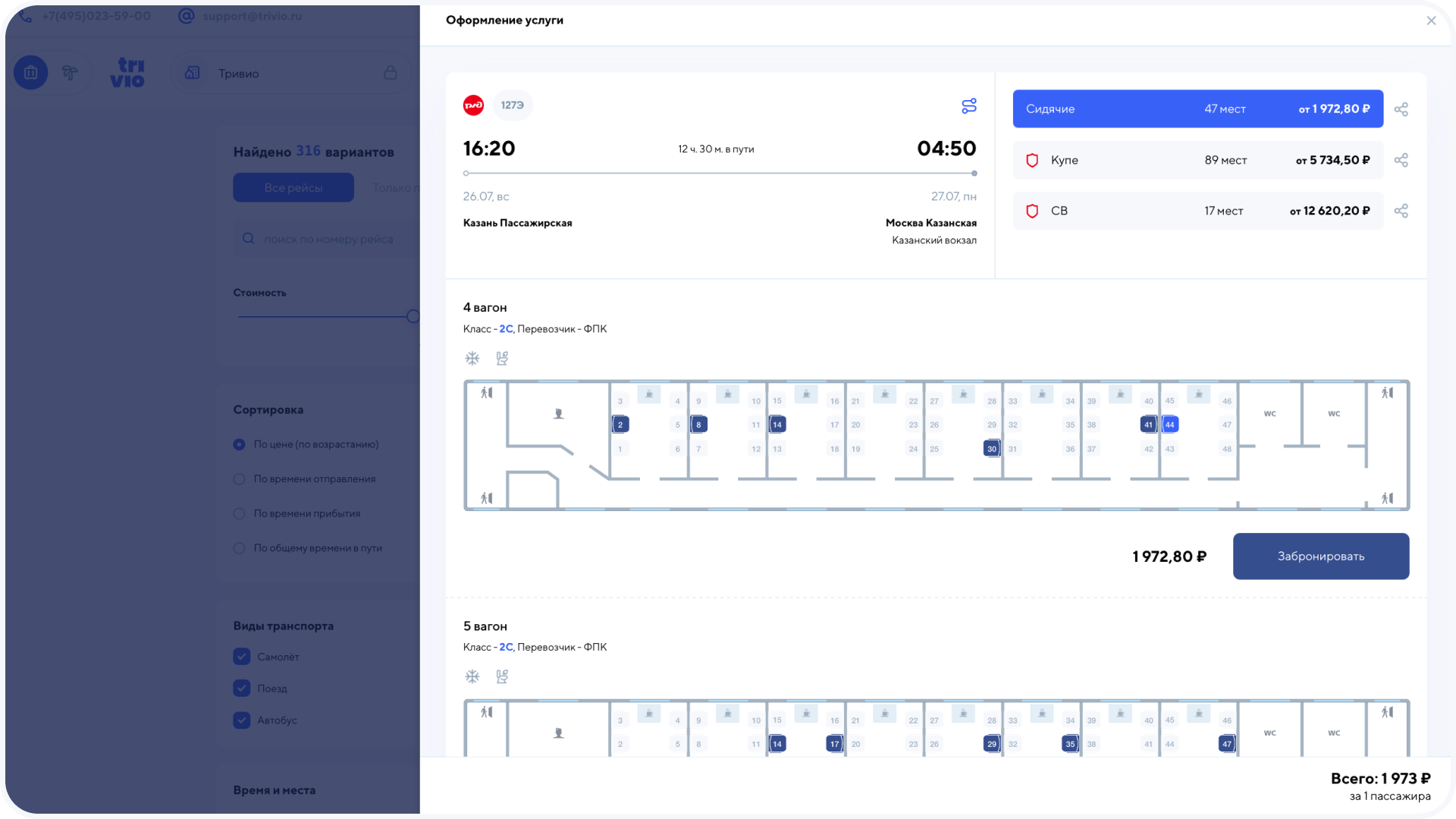Click the air conditioning snowflake icon in 5 вагон

coord(472,676)
